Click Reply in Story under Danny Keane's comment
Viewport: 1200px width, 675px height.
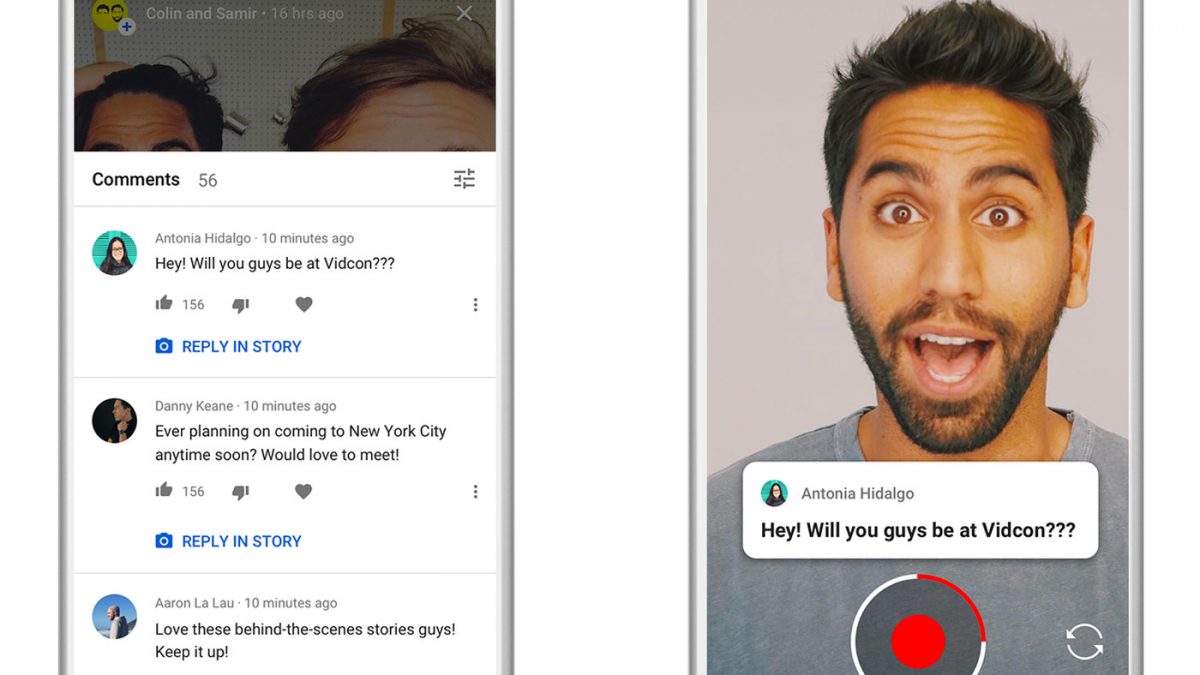229,541
